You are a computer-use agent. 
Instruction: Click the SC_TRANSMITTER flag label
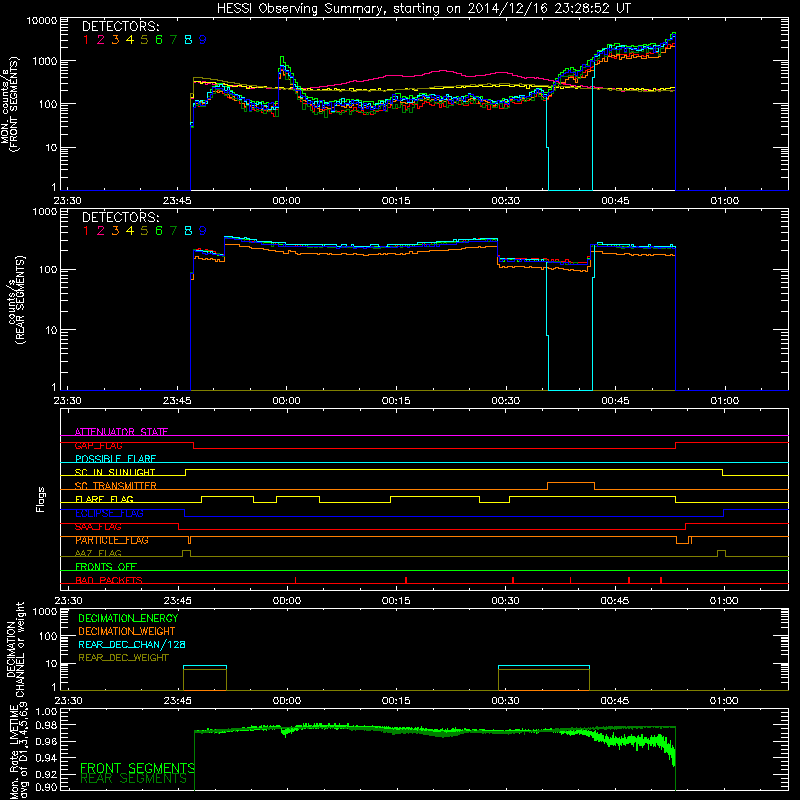coord(116,486)
